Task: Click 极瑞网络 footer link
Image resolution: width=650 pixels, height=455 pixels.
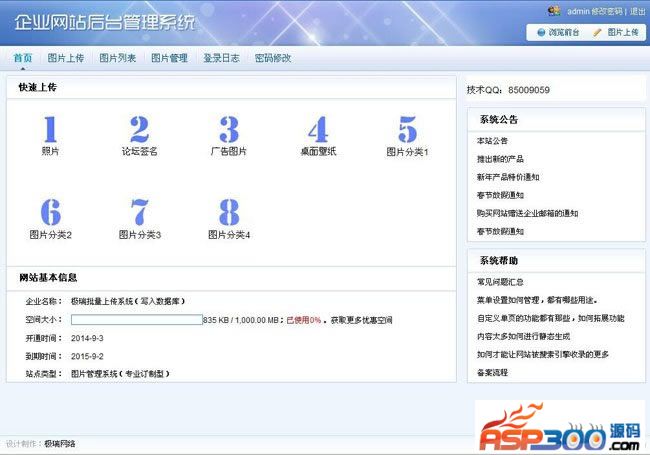Action: [60, 444]
